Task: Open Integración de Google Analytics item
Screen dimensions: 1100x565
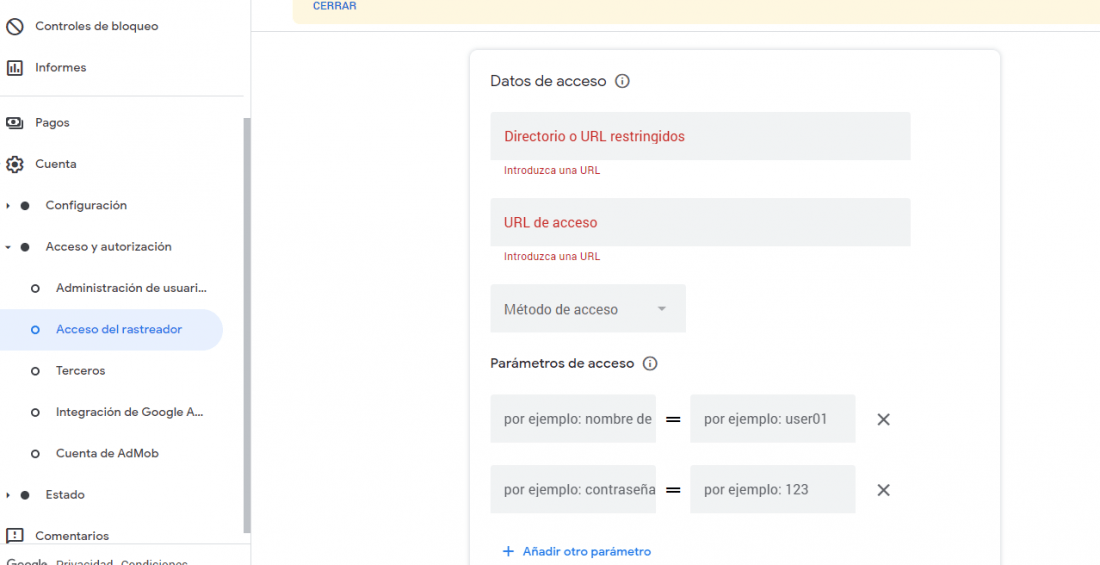Action: click(130, 412)
